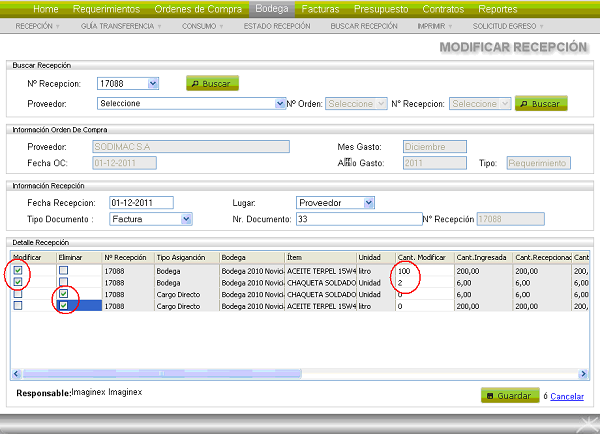Screen dimensions: 600x434
Task: Open the Facturas menu
Action: pos(320,9)
